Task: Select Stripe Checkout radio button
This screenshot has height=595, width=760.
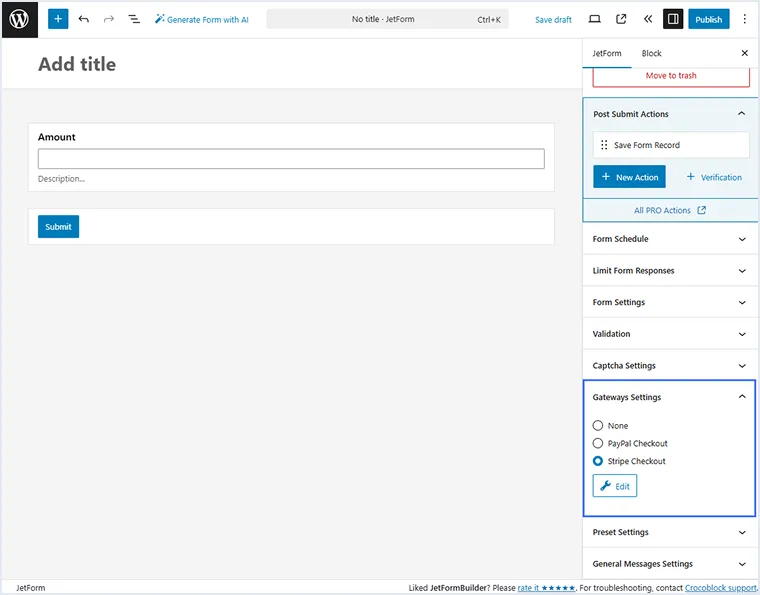Action: [598, 462]
